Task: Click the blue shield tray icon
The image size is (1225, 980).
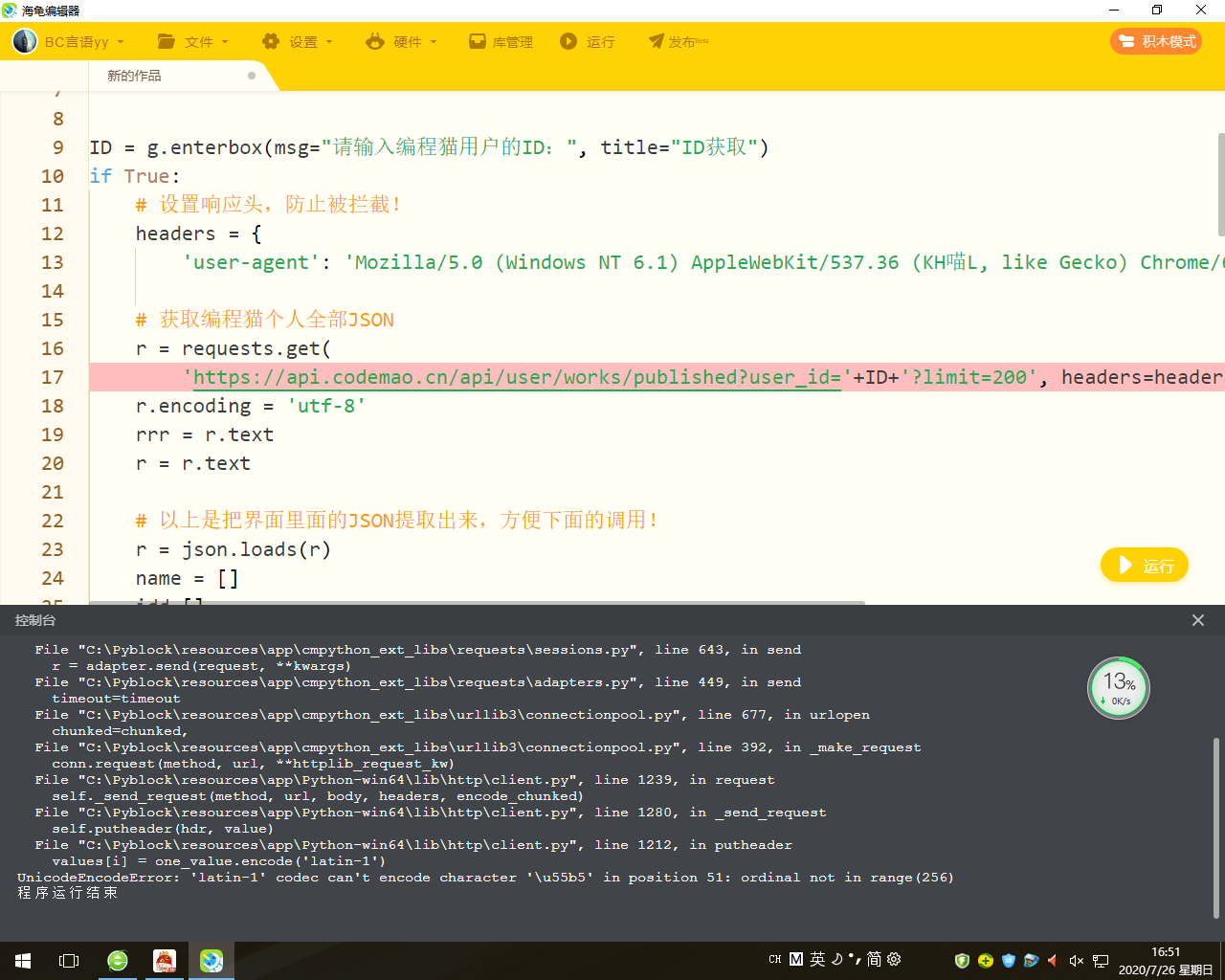Action: coord(1009,960)
